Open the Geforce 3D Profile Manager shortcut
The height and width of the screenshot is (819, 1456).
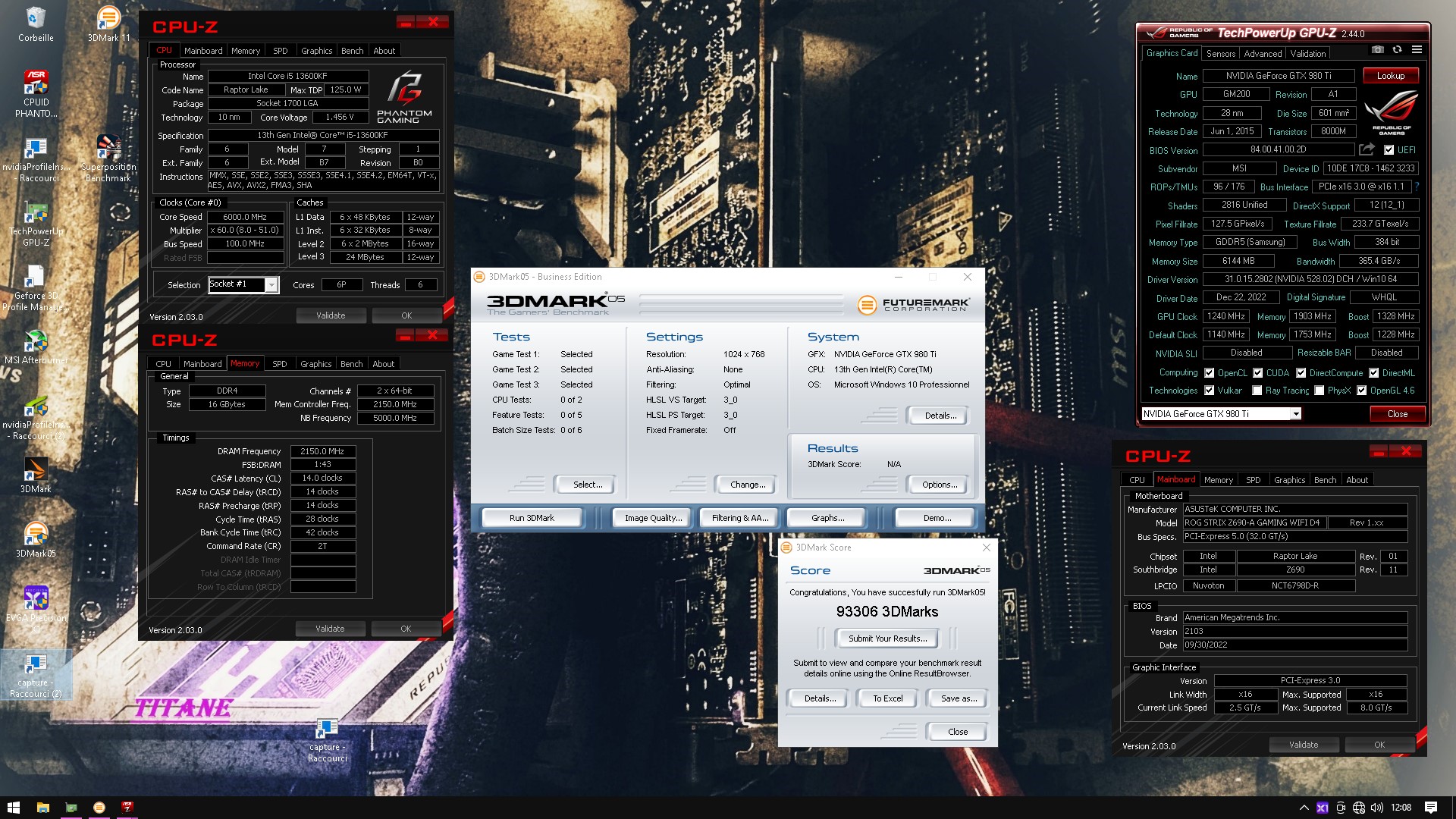36,287
